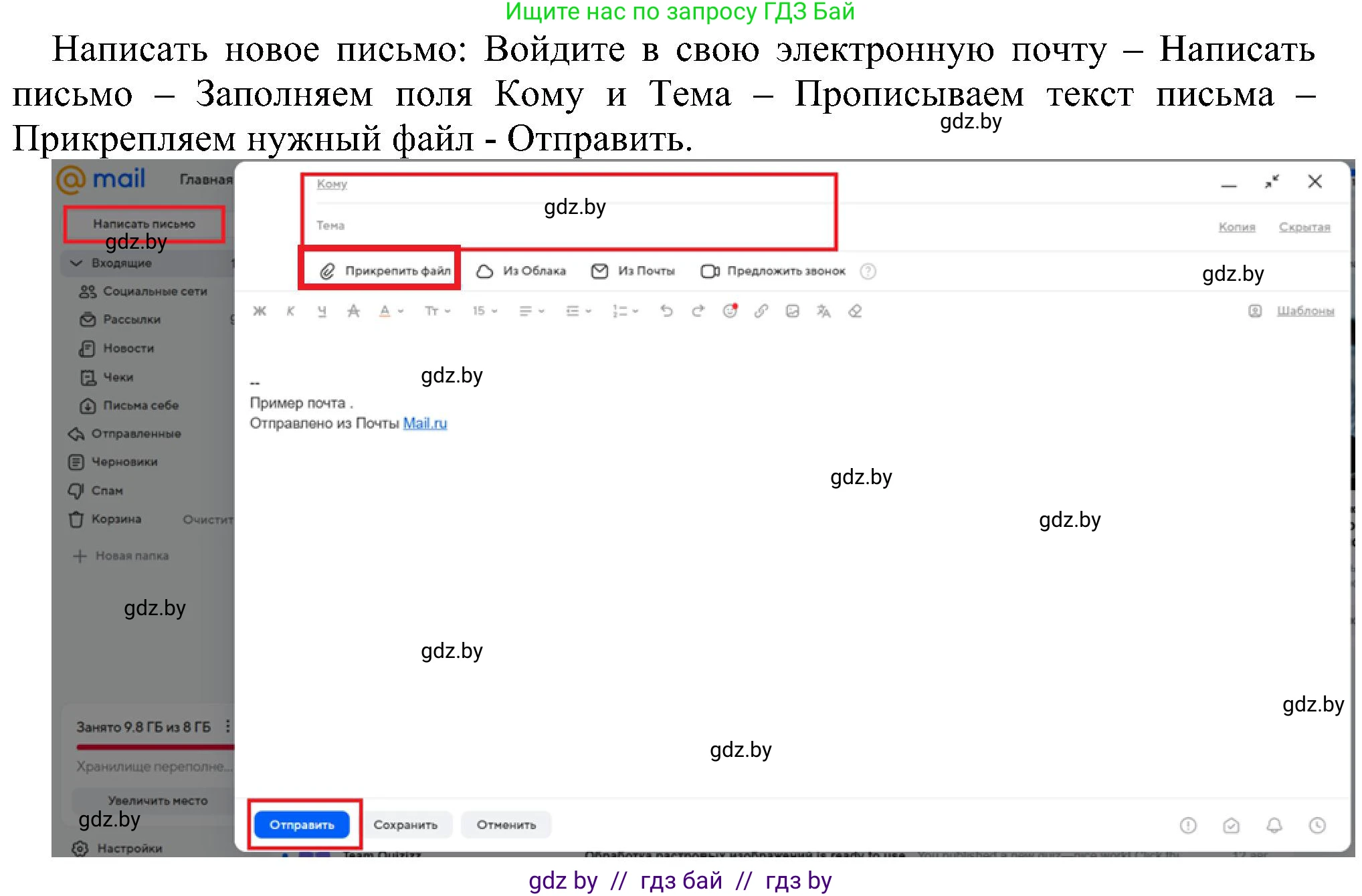1362x896 pixels.
Task: Open the emoji picker
Action: 729,311
